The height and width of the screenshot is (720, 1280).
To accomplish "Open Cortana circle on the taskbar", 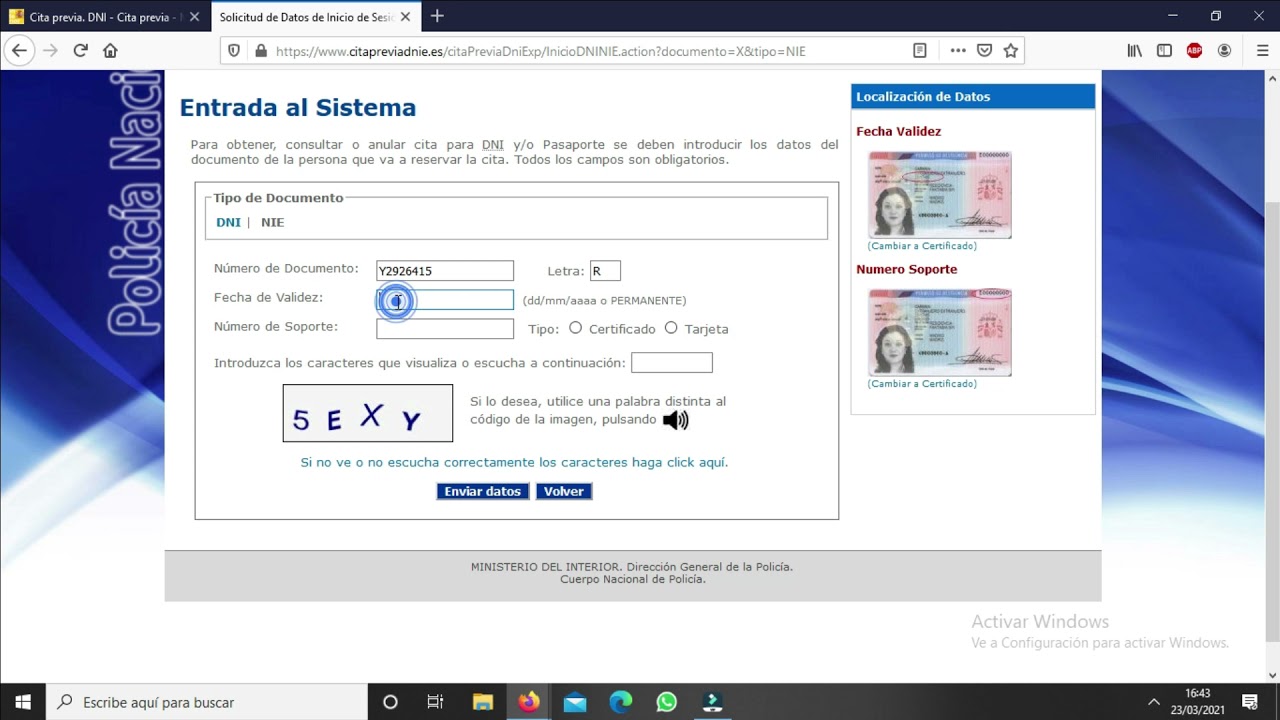I will [x=390, y=702].
